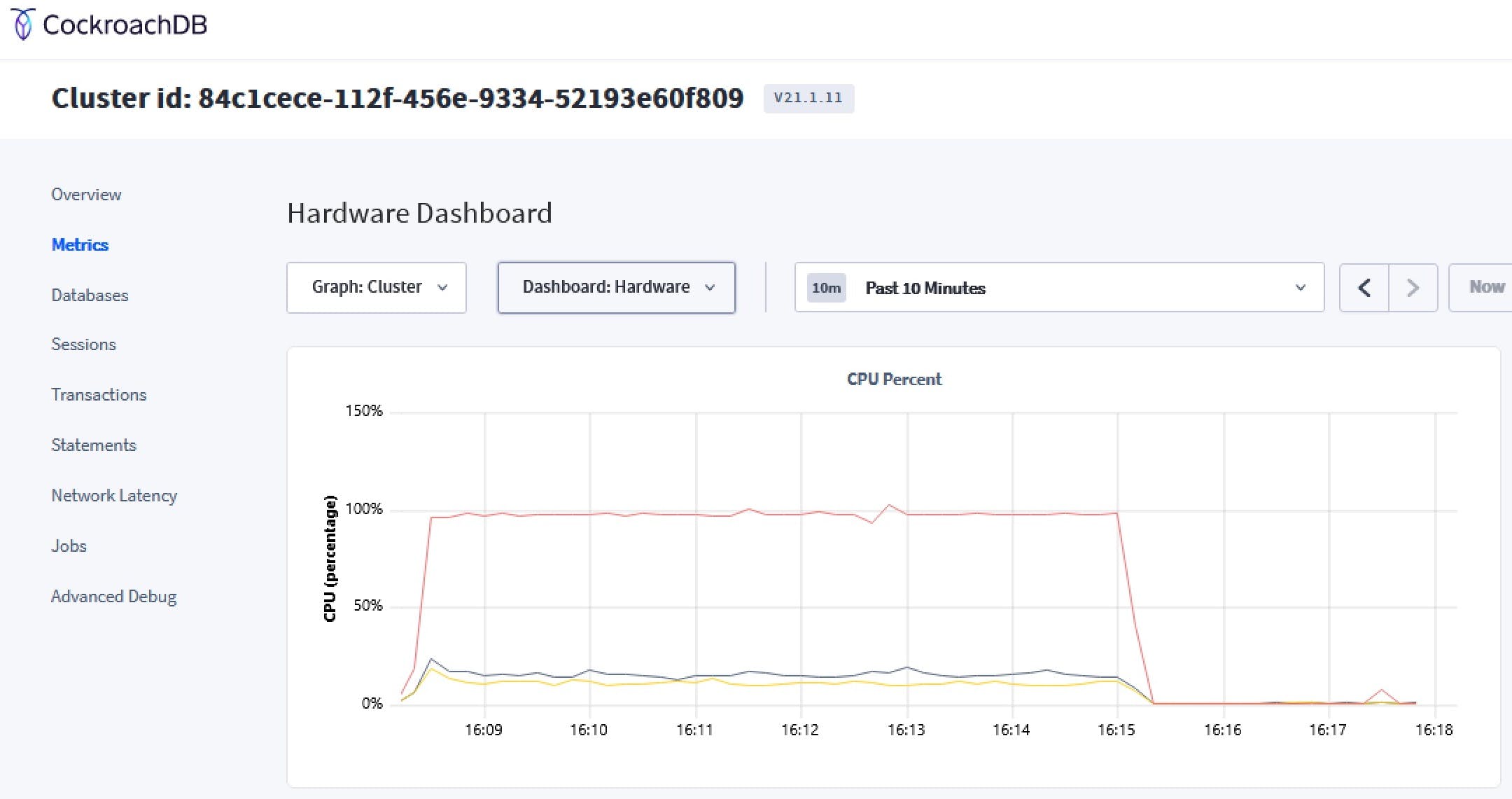
Task: Click the 16:11 time axis label
Action: pos(694,730)
